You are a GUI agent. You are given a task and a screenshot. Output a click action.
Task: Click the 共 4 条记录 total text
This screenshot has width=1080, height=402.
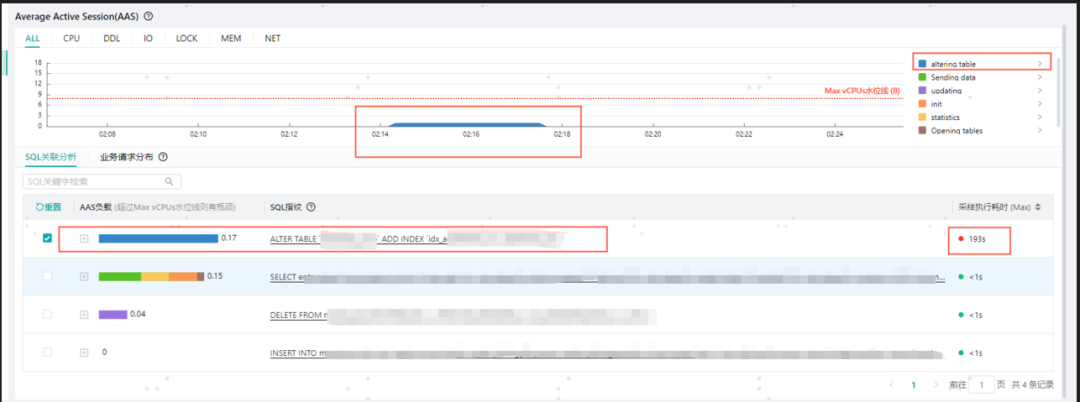coord(1033,385)
